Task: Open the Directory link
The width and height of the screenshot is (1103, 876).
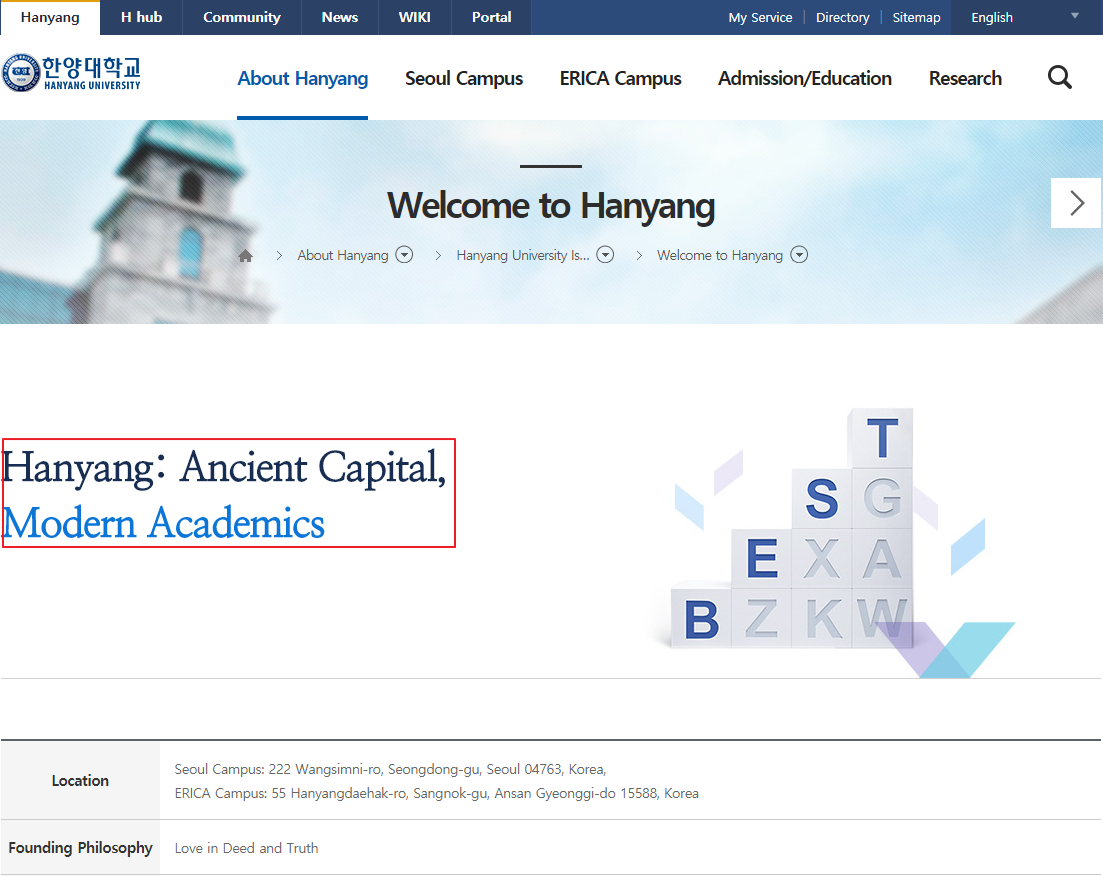Action: (x=843, y=18)
